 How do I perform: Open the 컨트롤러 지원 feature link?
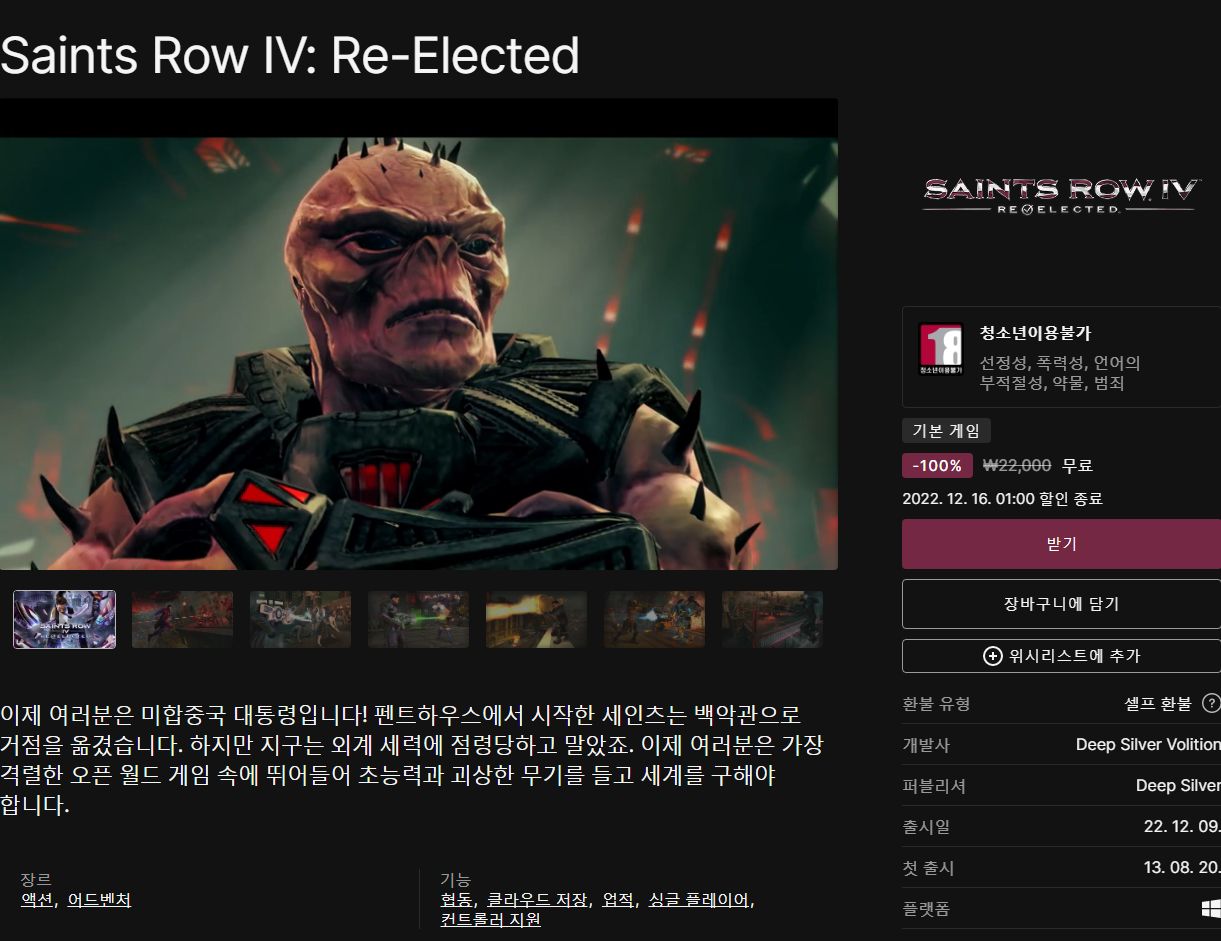(490, 919)
